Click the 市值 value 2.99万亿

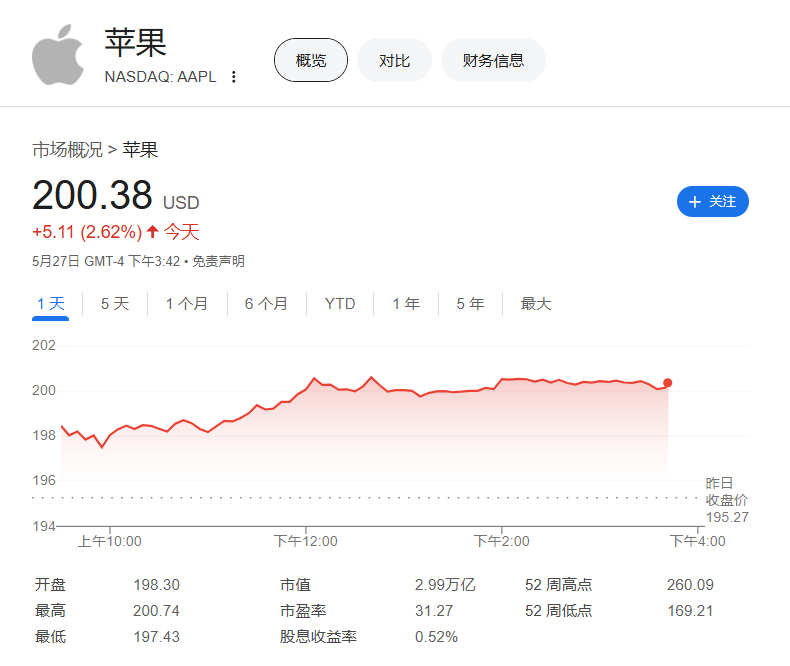[x=445, y=585]
